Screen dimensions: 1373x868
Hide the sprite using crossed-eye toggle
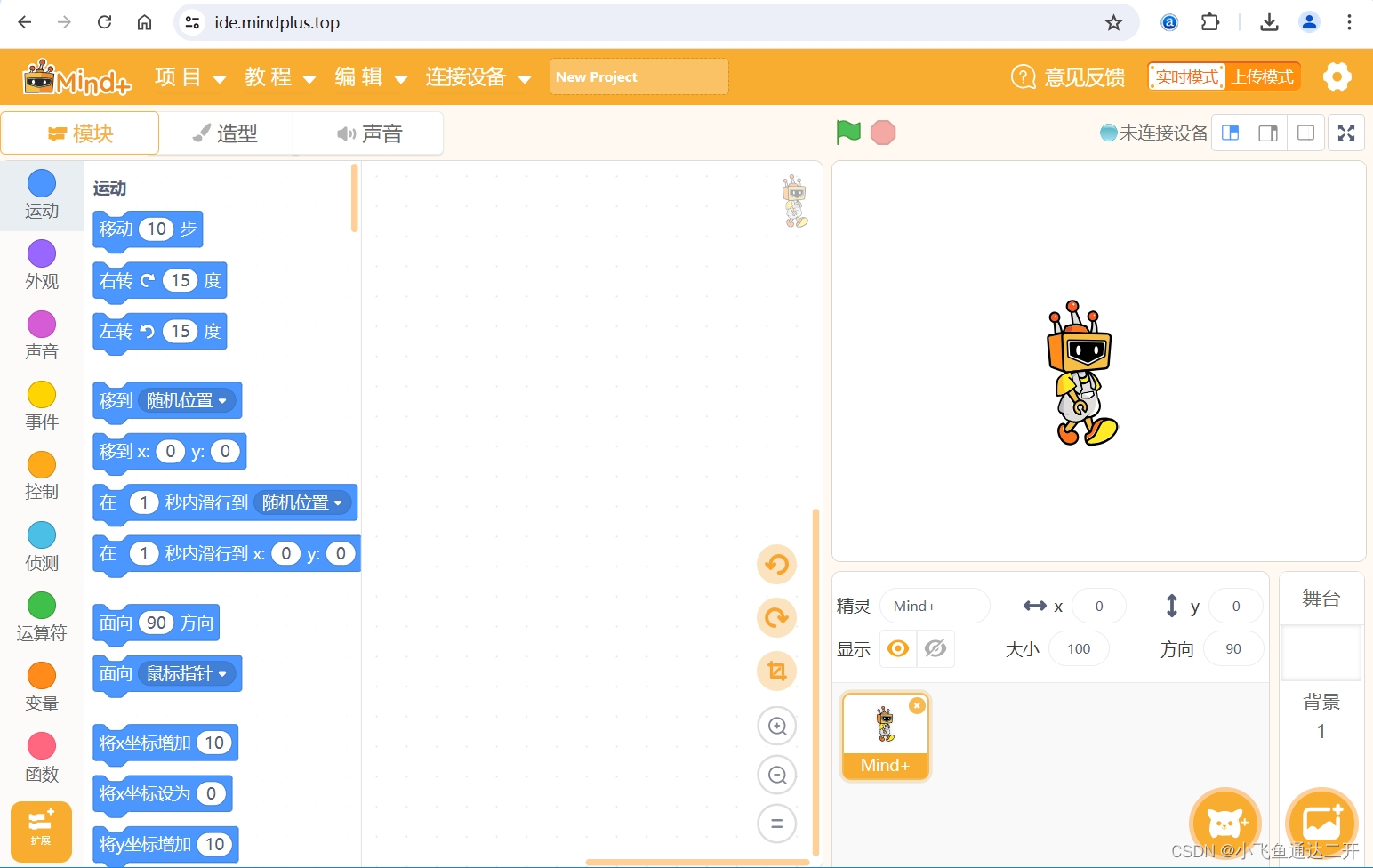click(x=935, y=648)
